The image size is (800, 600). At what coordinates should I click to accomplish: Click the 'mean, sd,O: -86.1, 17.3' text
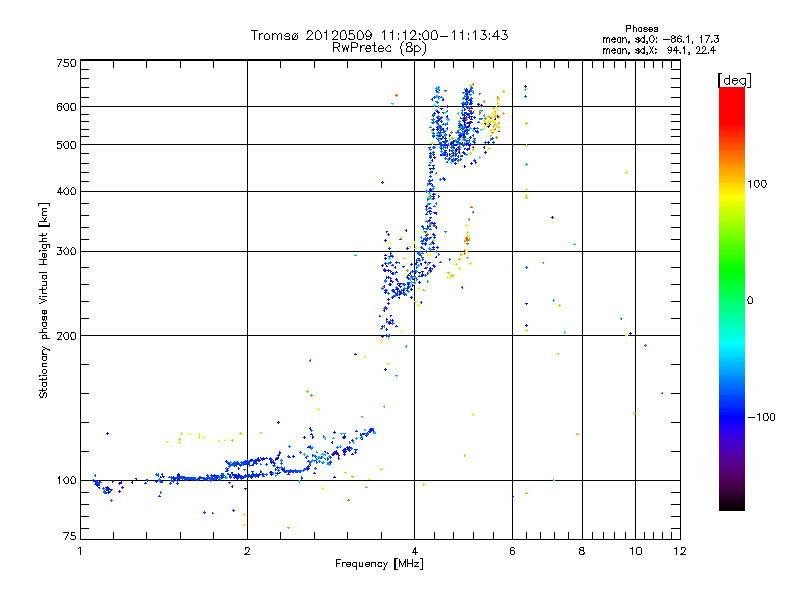click(661, 39)
